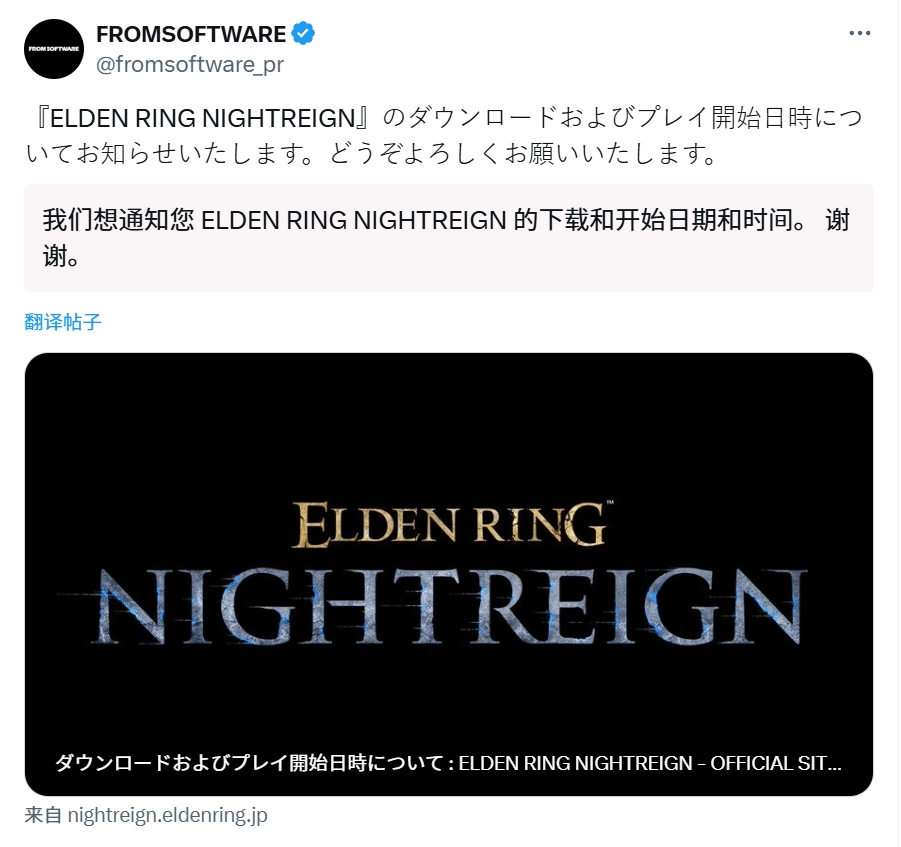Click the golden ELDEN RING logo text
The width and height of the screenshot is (901, 847).
[449, 525]
